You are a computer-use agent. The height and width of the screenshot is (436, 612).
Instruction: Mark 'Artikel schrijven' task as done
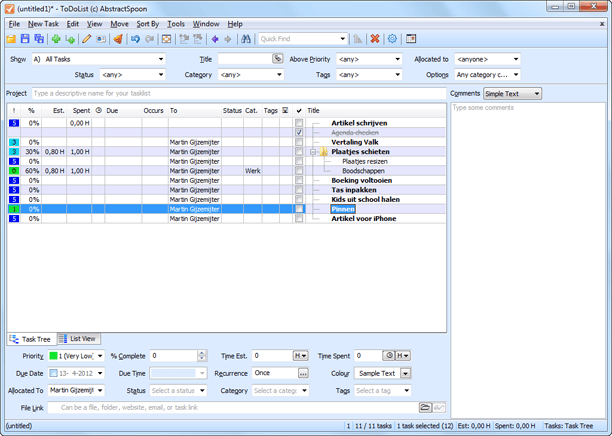coord(299,123)
